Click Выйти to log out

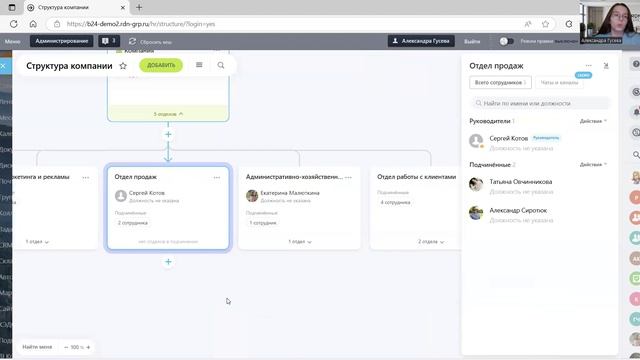click(472, 41)
